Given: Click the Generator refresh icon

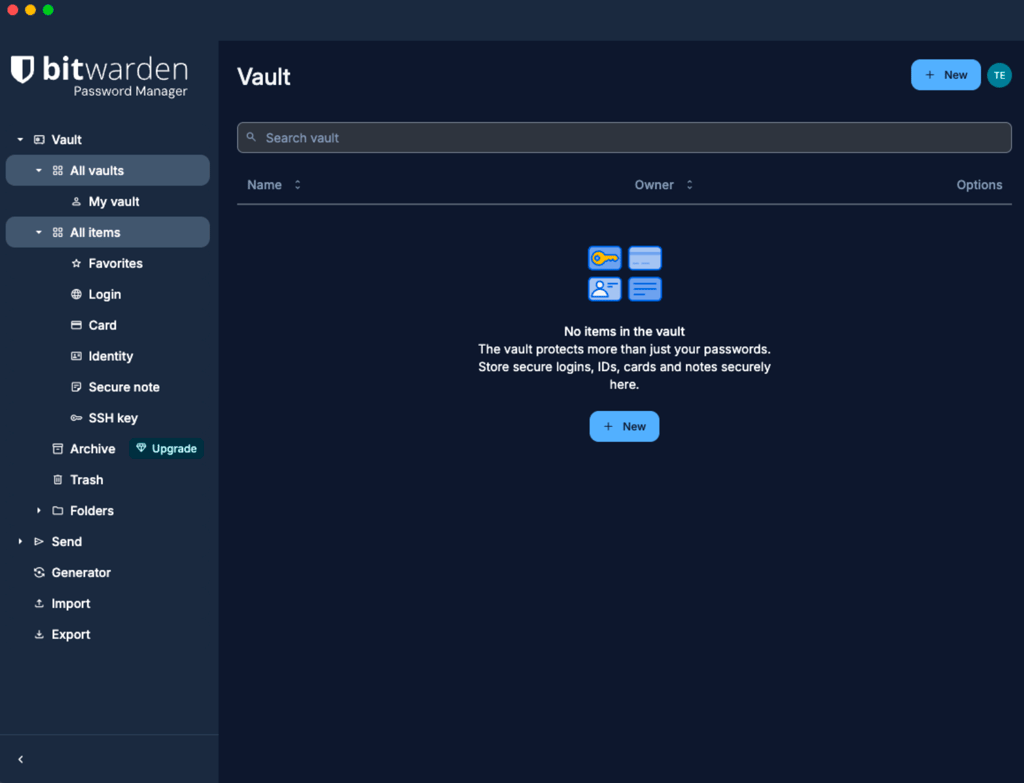Looking at the screenshot, I should pyautogui.click(x=39, y=573).
